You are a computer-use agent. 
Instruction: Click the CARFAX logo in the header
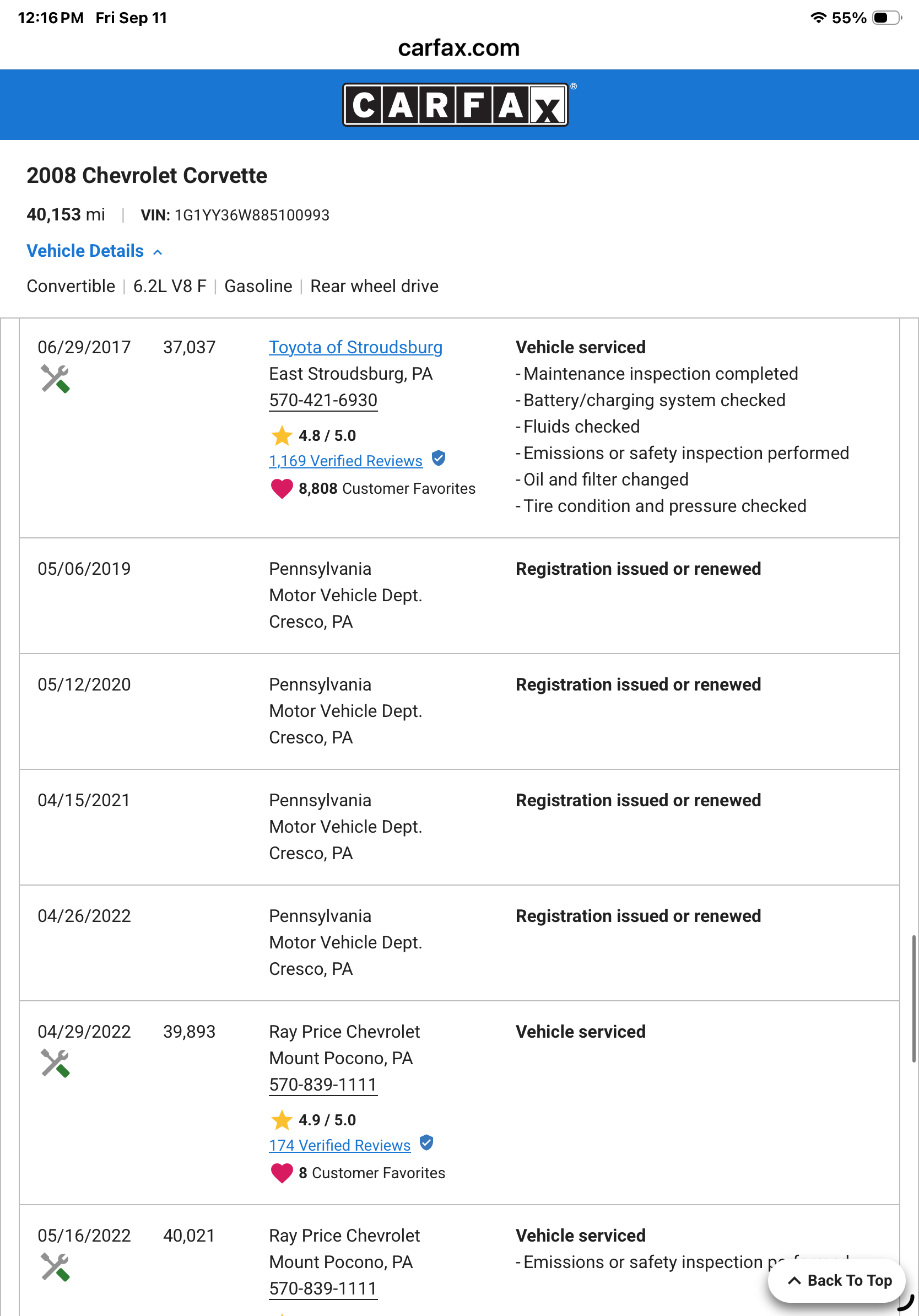pyautogui.click(x=456, y=105)
